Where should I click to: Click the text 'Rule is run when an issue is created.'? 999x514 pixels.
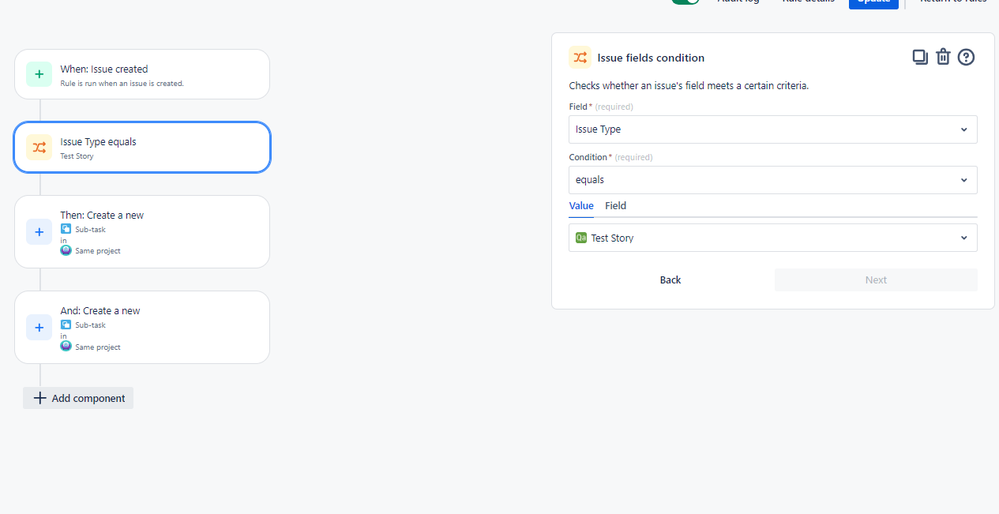point(122,83)
